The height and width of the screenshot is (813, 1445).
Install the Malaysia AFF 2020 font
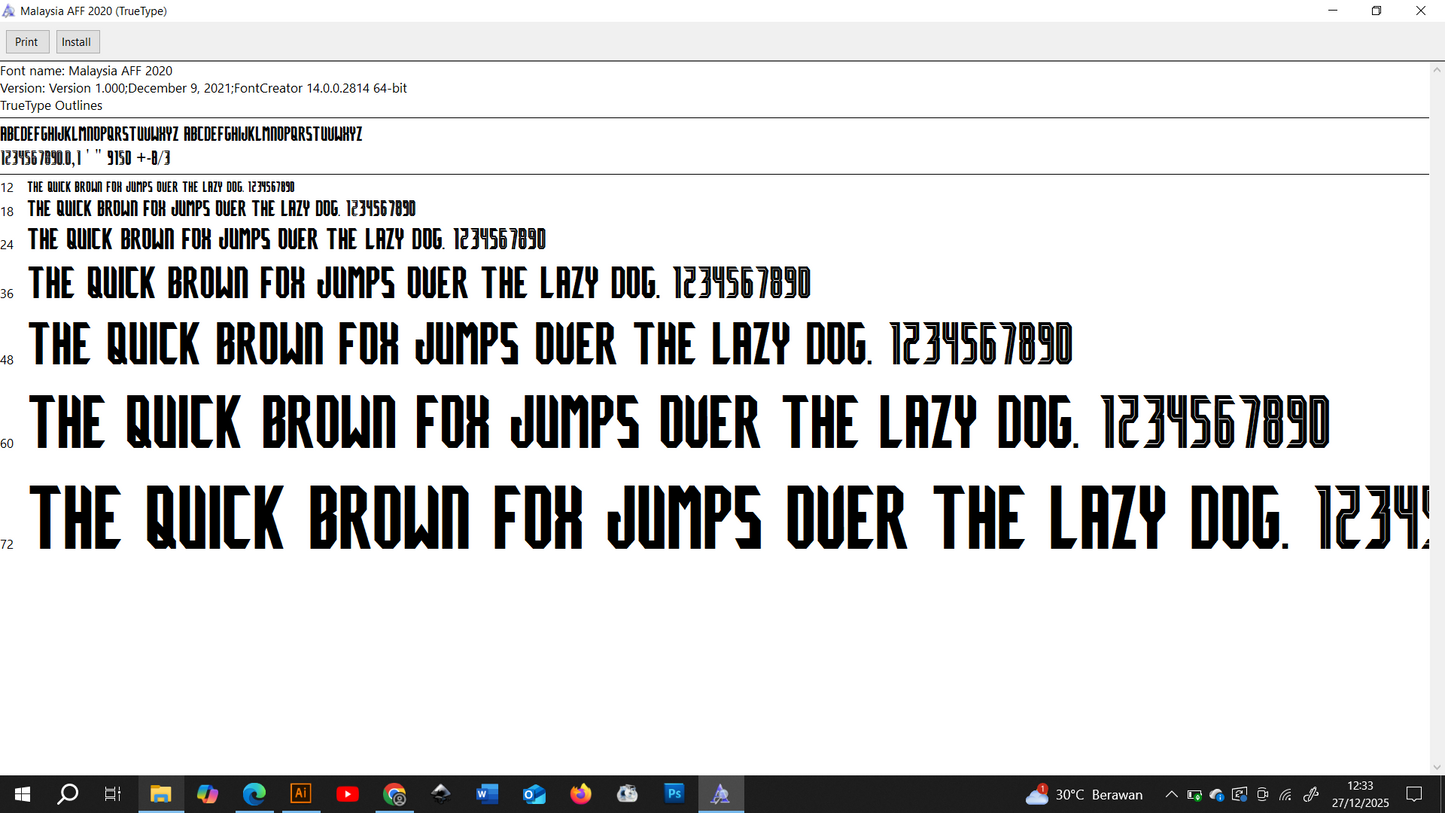[x=76, y=42]
